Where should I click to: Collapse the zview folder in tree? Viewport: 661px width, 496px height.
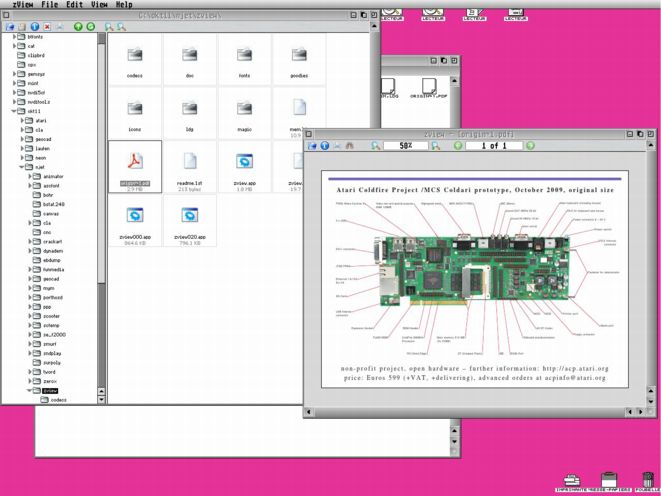(x=30, y=391)
